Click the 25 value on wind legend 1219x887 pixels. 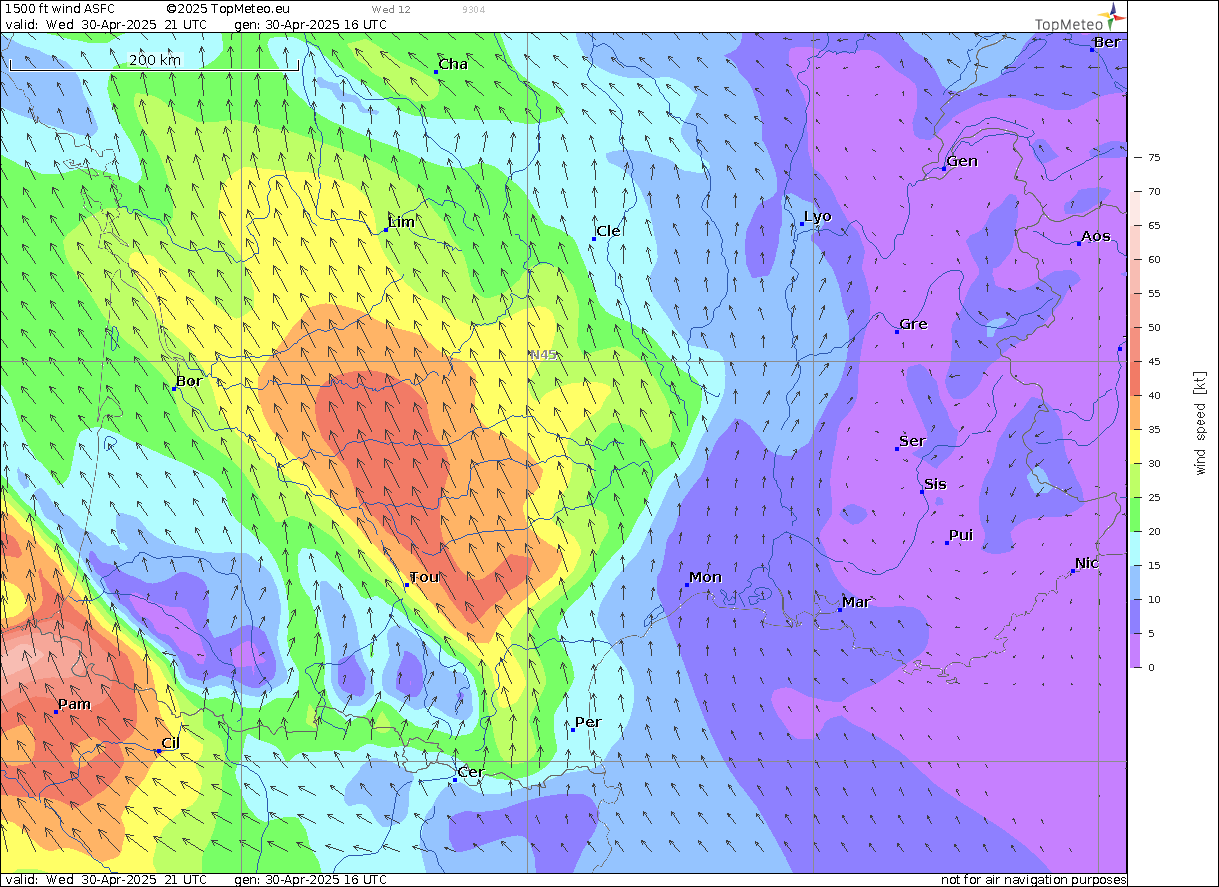point(1154,498)
